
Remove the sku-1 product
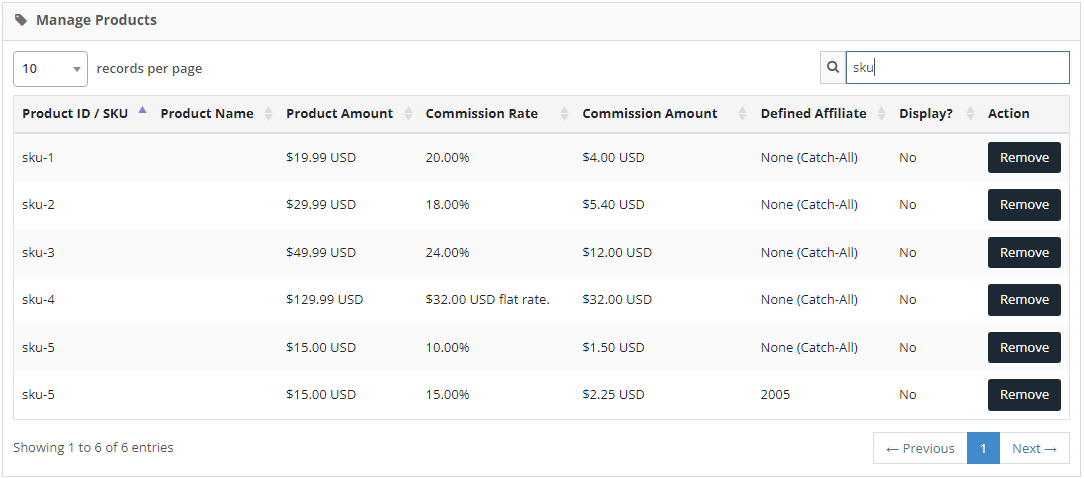pos(1024,158)
